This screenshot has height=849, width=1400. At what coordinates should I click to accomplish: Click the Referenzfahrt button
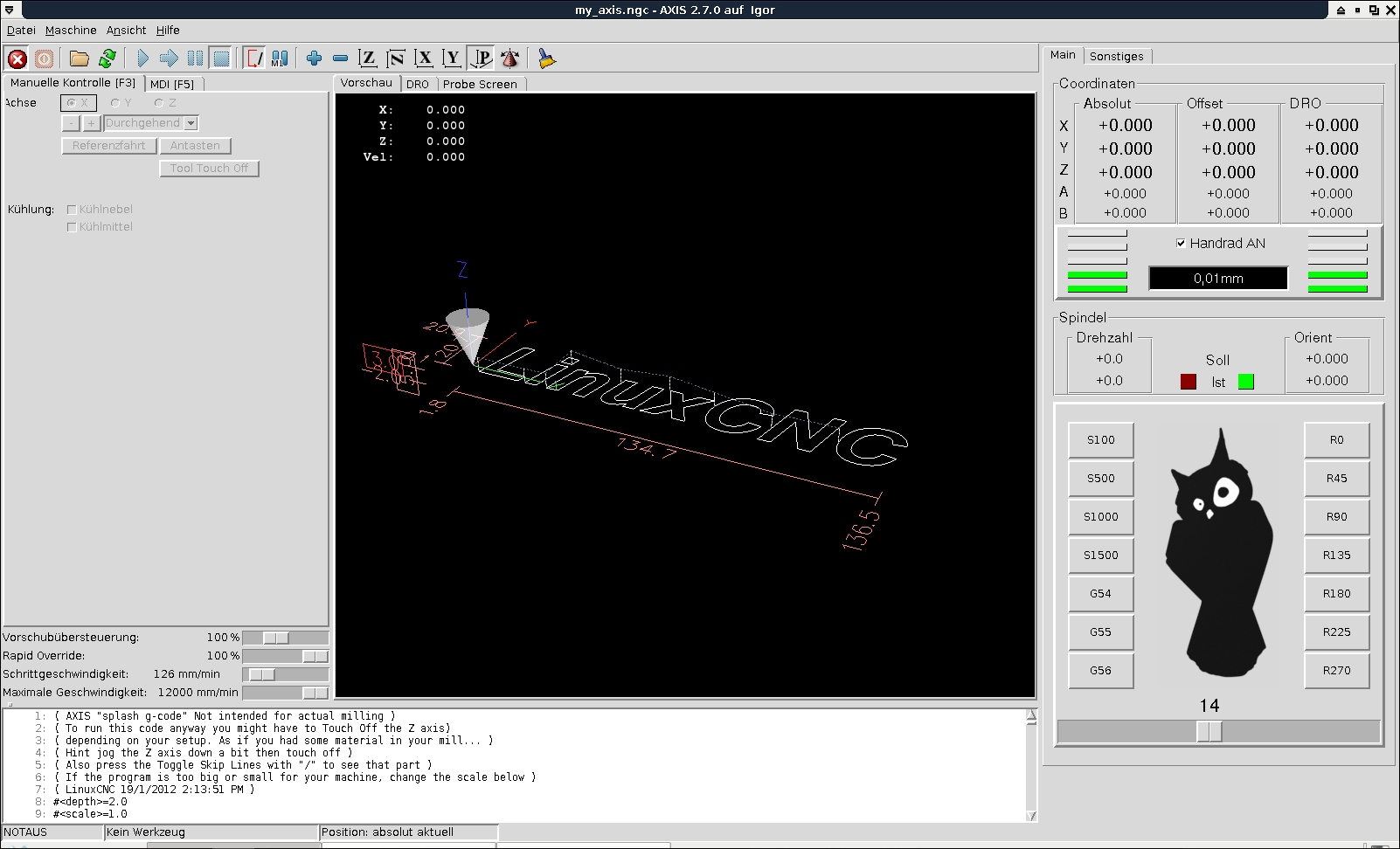tap(109, 146)
